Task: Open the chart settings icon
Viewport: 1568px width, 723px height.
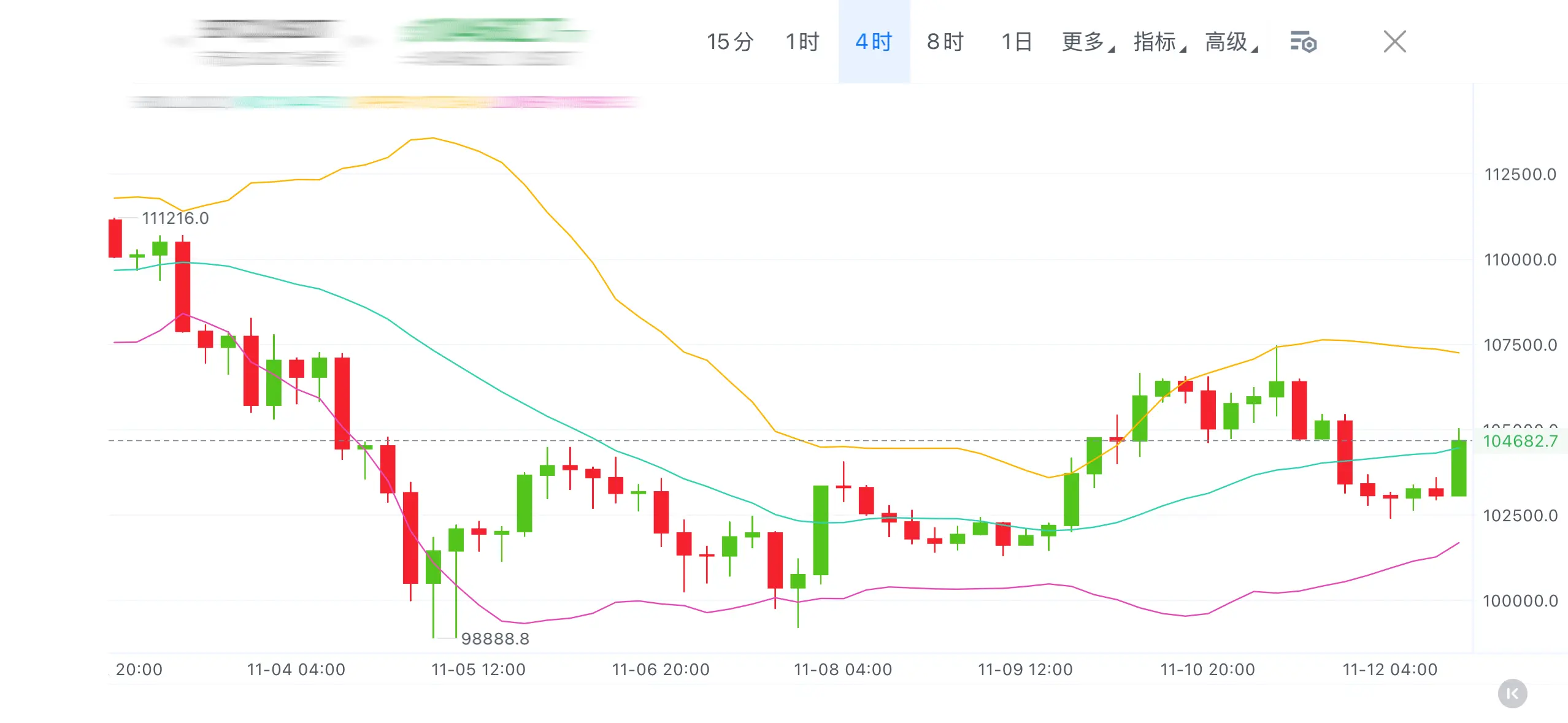Action: pyautogui.click(x=1303, y=42)
